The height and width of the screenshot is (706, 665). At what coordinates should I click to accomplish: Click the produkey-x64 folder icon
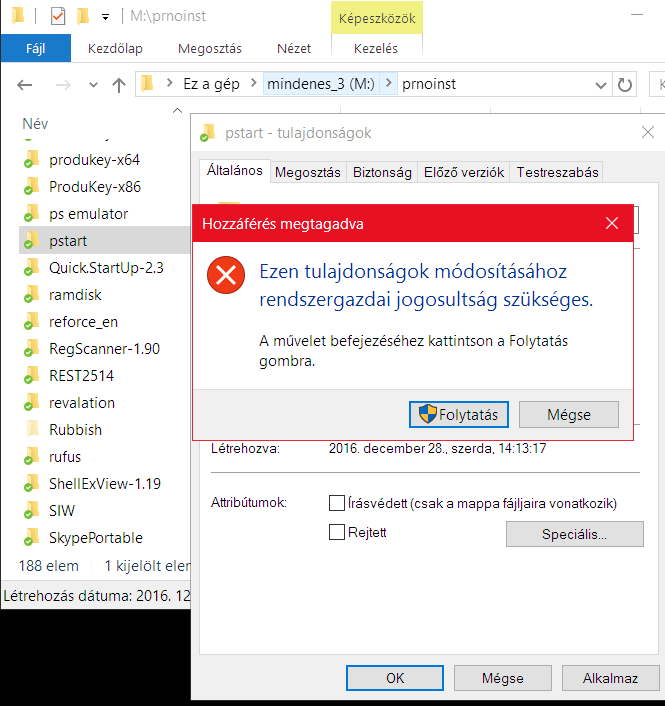31,159
